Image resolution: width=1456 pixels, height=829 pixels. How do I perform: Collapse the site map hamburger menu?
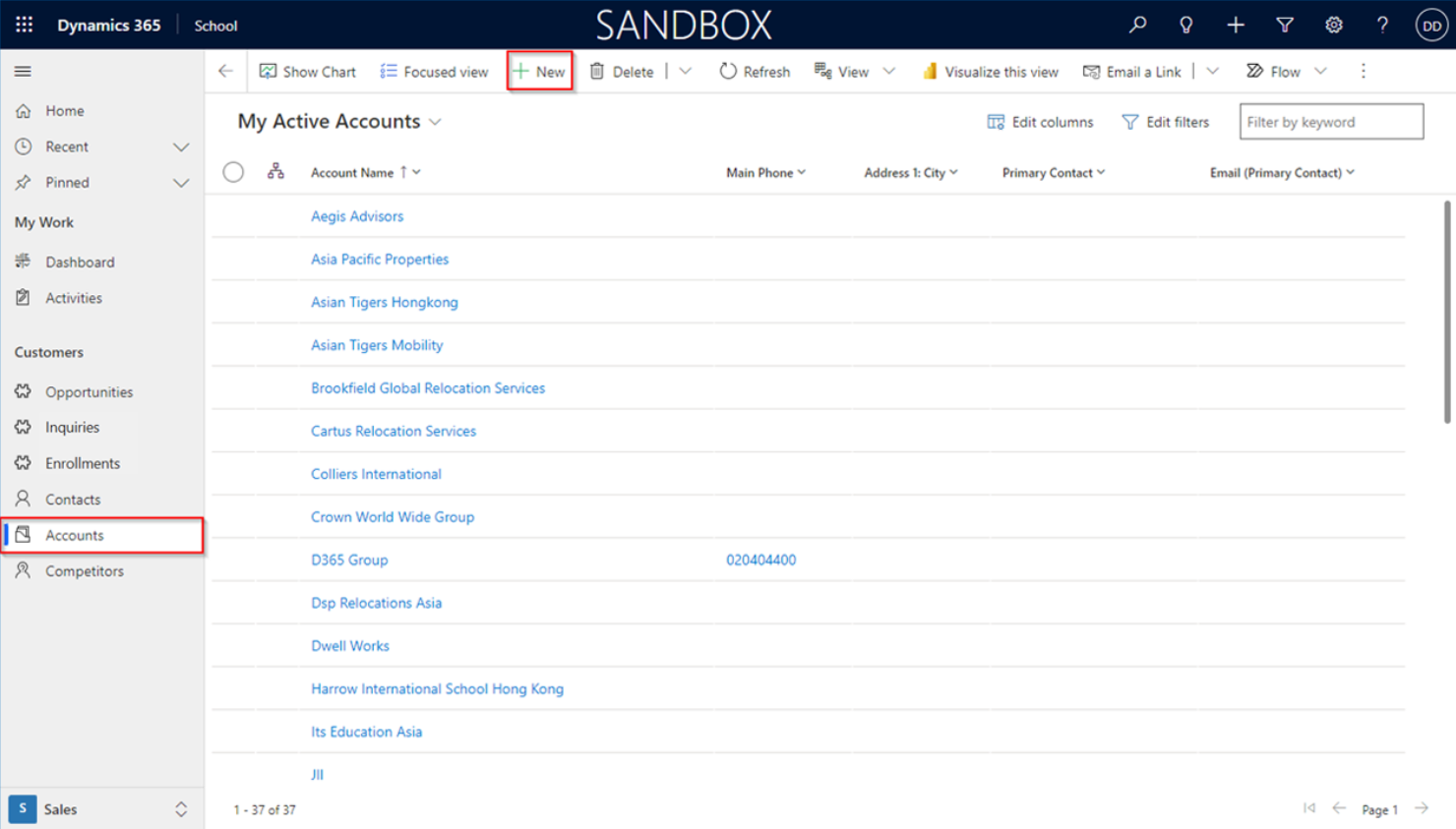tap(23, 71)
